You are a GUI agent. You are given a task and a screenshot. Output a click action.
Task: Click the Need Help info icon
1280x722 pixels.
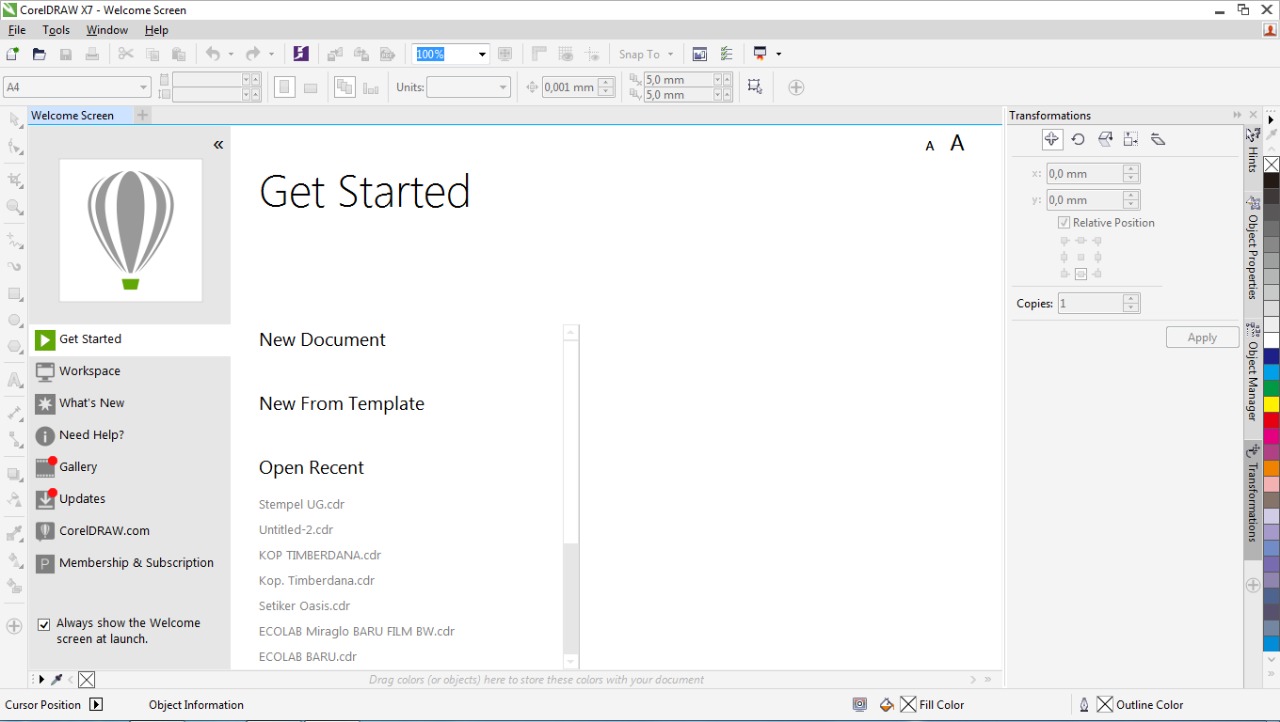[45, 436]
